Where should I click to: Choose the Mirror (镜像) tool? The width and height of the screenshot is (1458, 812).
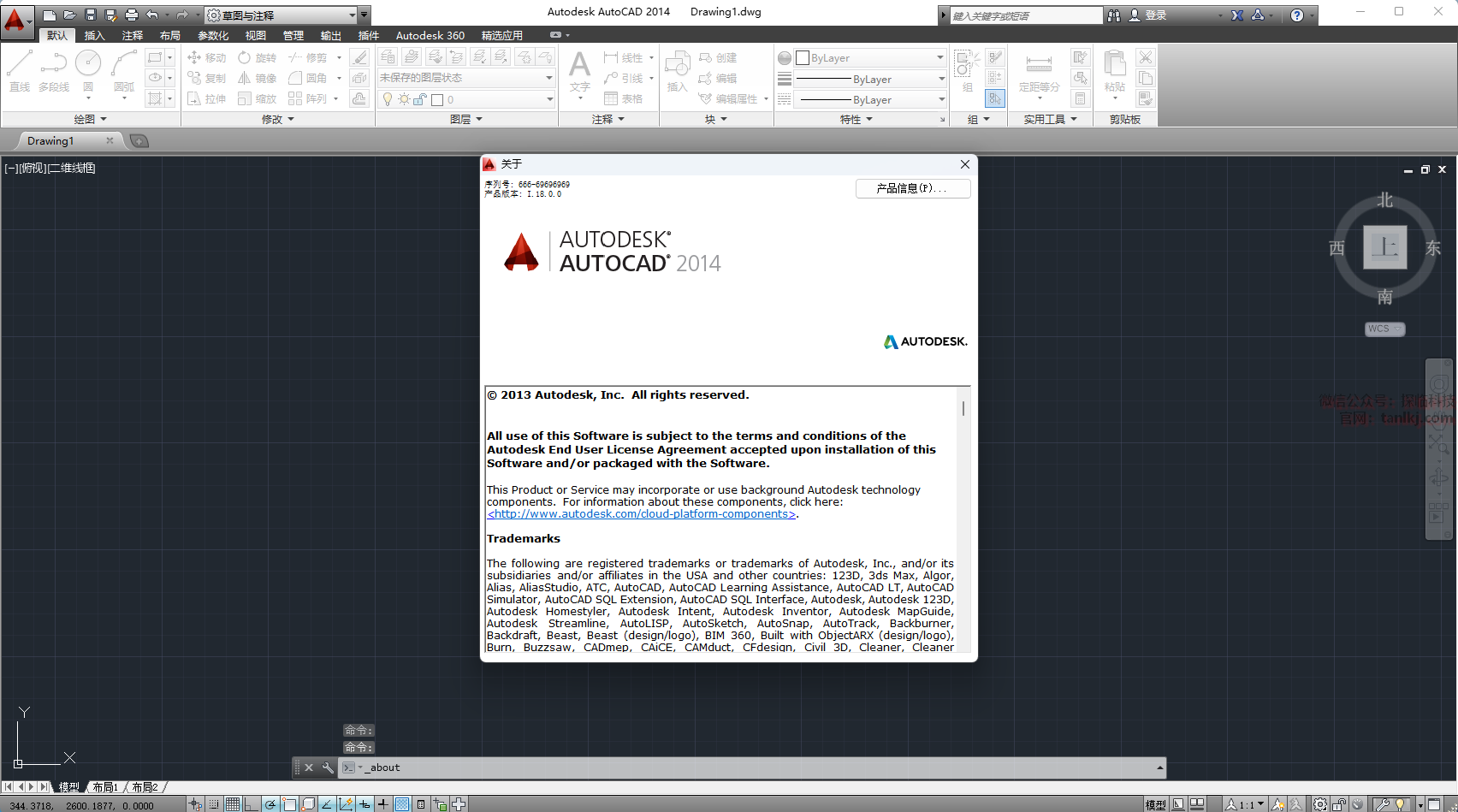click(x=257, y=78)
